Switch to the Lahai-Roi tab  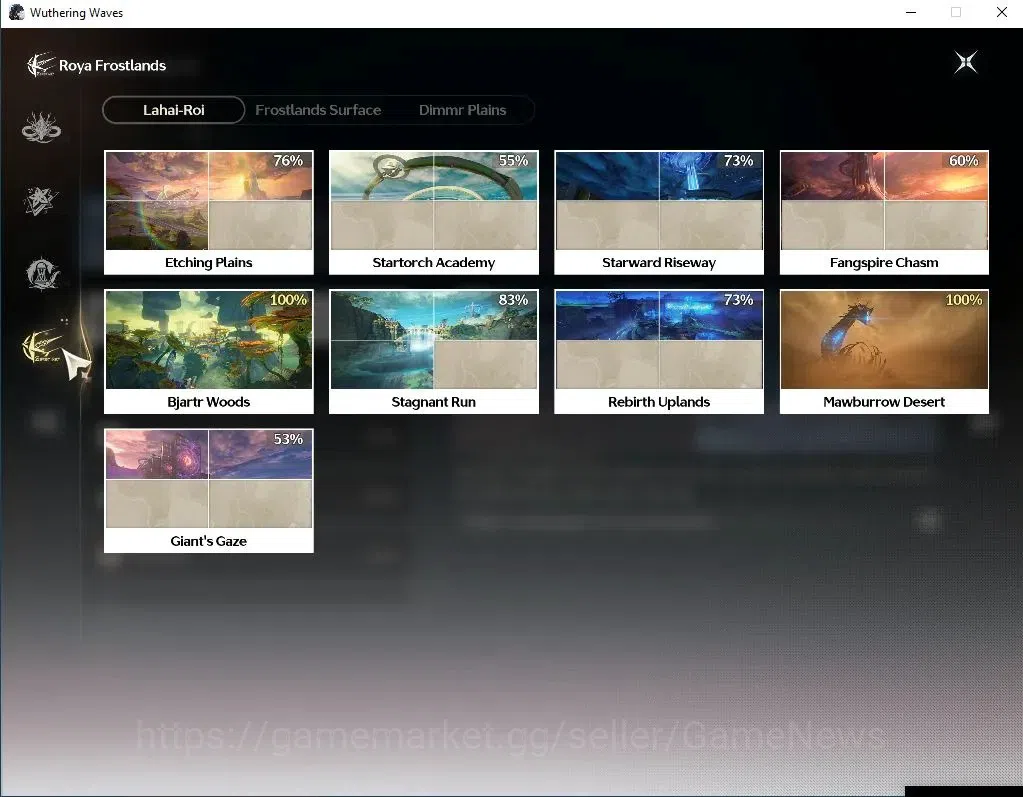[174, 110]
